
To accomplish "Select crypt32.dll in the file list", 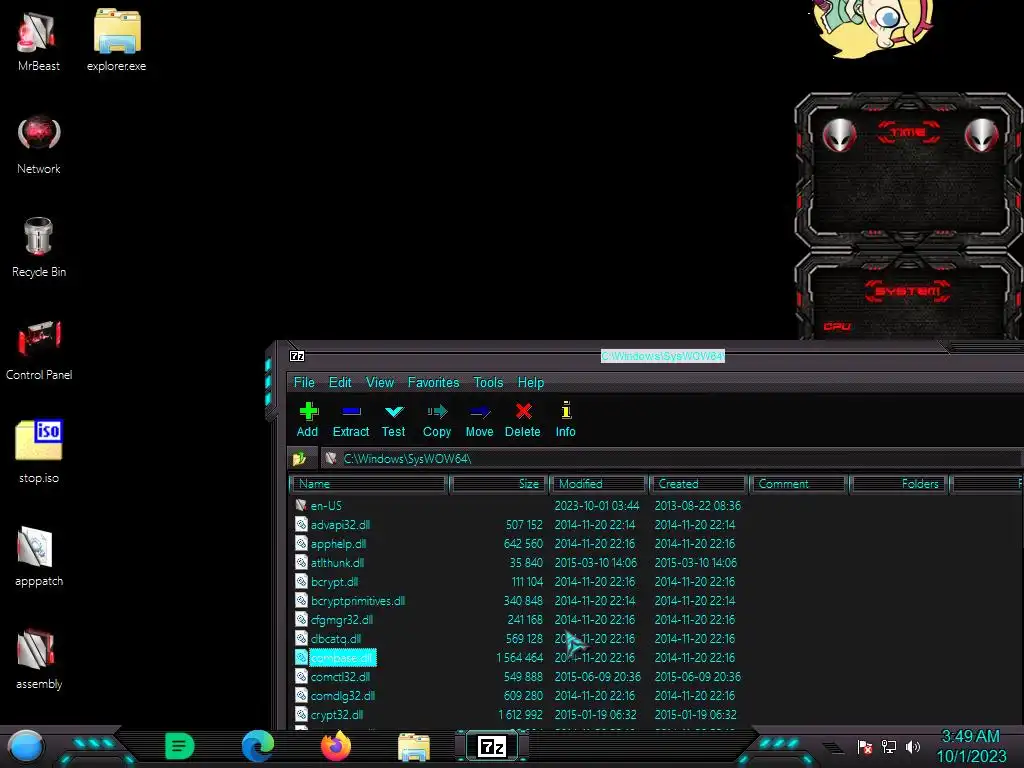I will 656,714.
